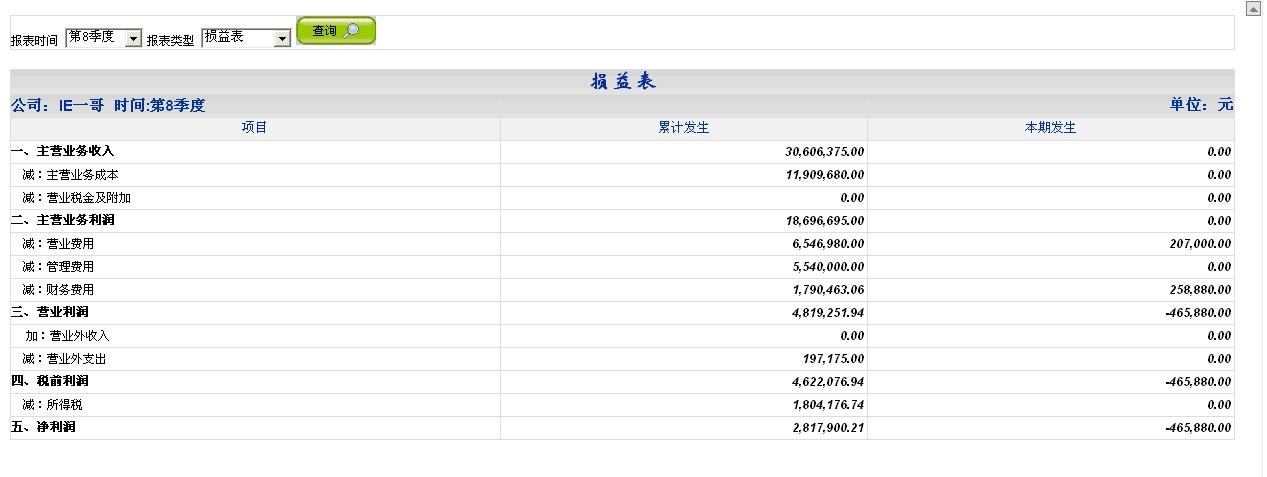Image resolution: width=1267 pixels, height=477 pixels.
Task: Select row 二、主营业务利润
Action: click(622, 221)
